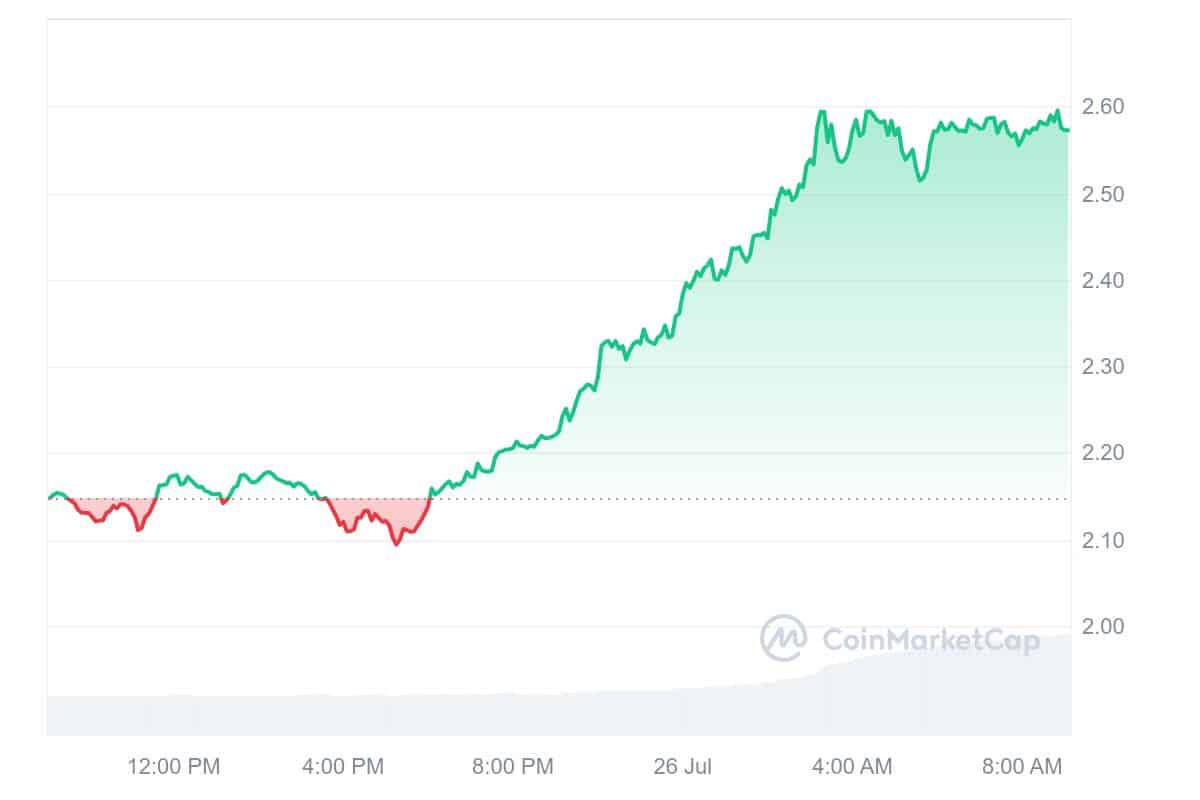Click the 2.50 price axis label
Viewport: 1200px width, 800px height.
pos(1104,194)
